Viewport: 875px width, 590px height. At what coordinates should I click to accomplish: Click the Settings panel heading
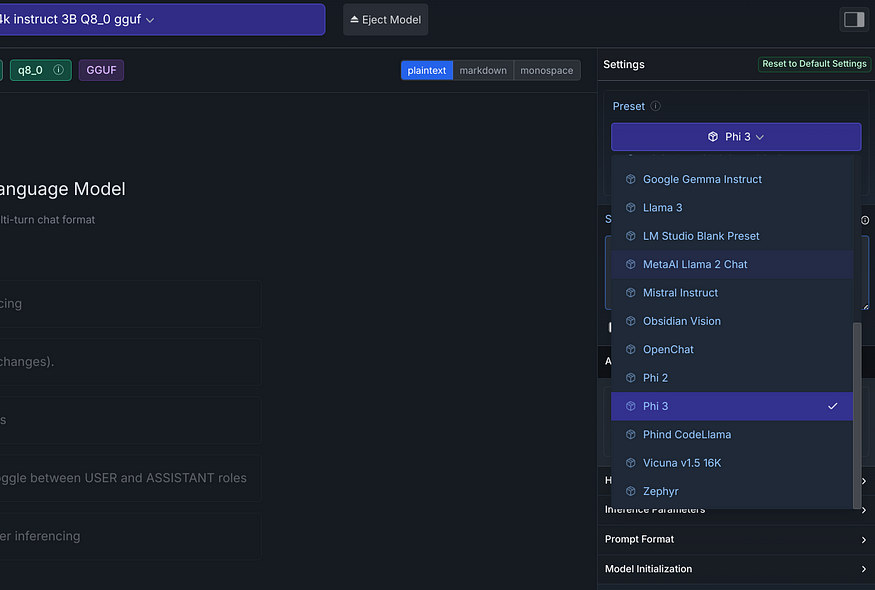(x=624, y=65)
